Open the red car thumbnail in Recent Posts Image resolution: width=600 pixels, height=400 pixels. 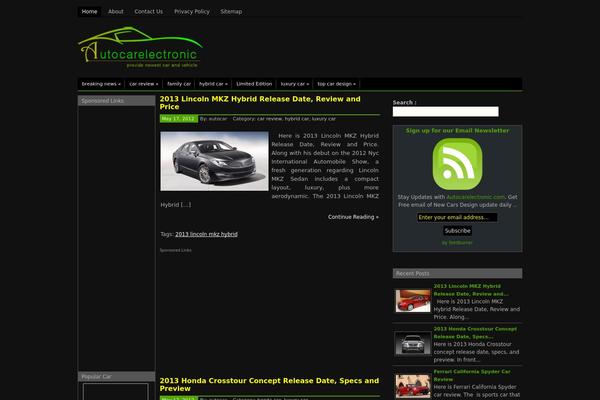click(x=412, y=300)
